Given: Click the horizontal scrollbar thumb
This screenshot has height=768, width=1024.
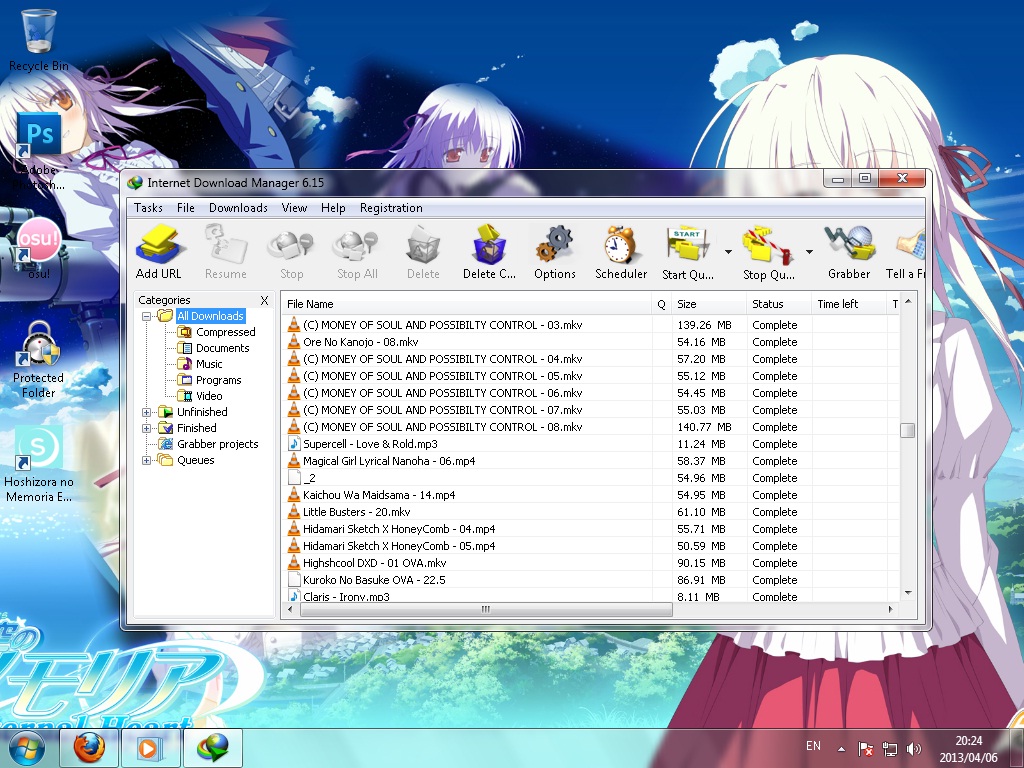Looking at the screenshot, I should [485, 609].
